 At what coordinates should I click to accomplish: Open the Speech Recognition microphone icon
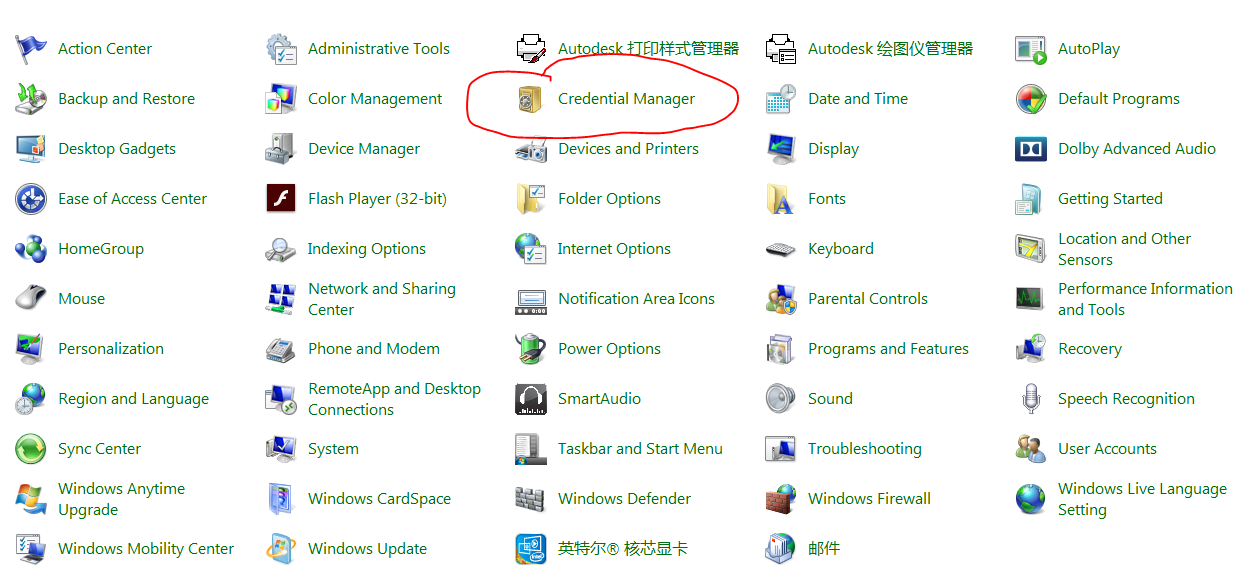coord(1030,399)
